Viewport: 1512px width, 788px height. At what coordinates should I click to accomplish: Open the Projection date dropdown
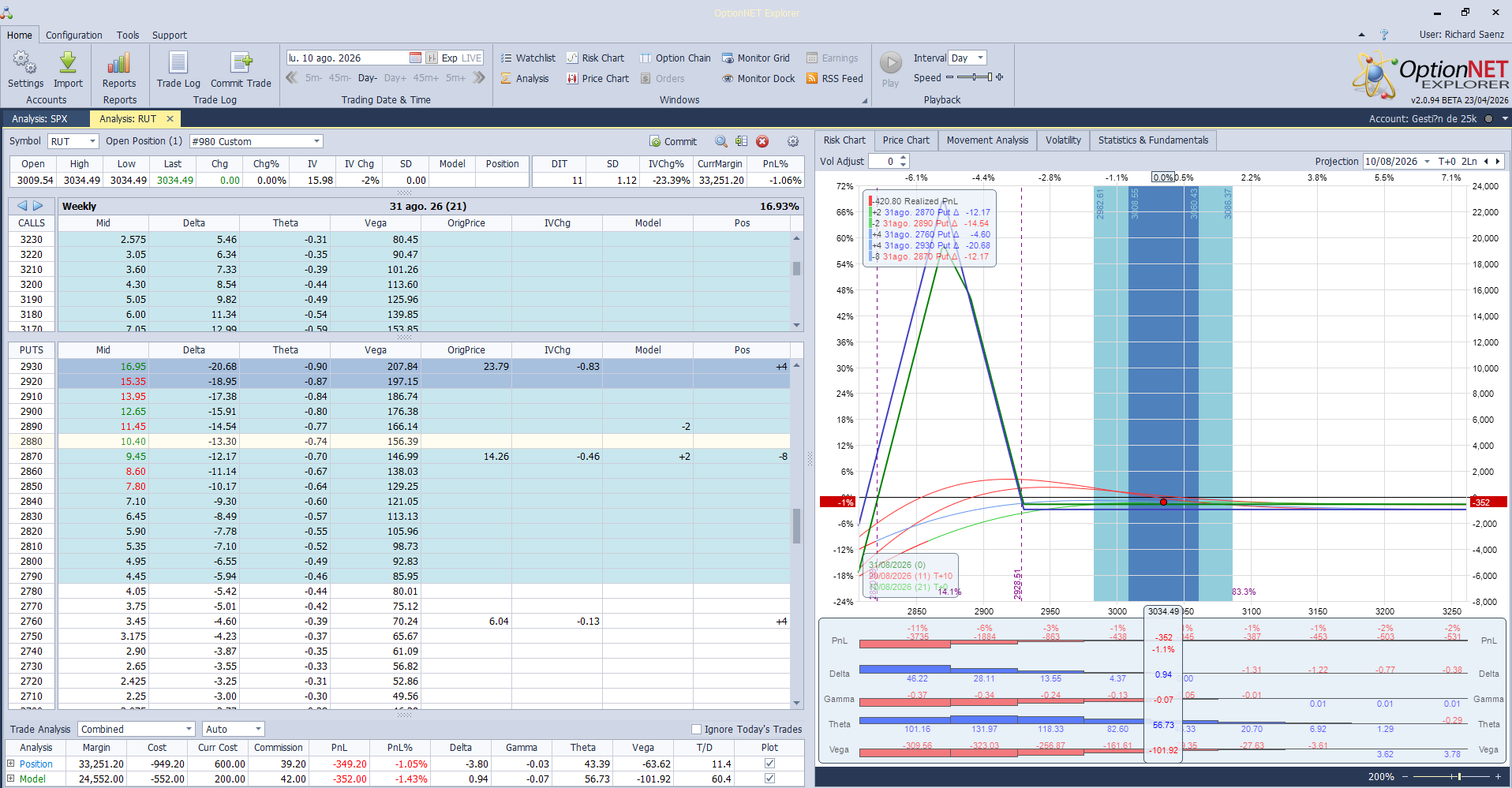[x=1427, y=161]
